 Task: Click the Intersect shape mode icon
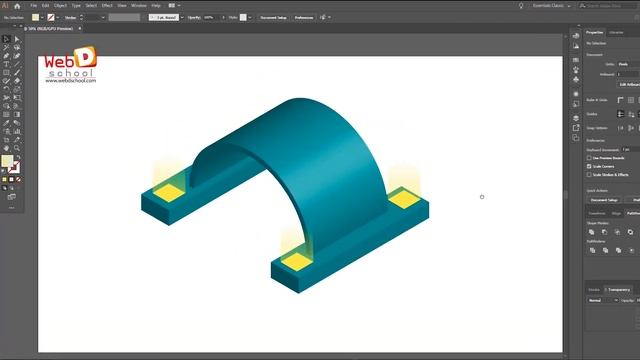point(618,232)
